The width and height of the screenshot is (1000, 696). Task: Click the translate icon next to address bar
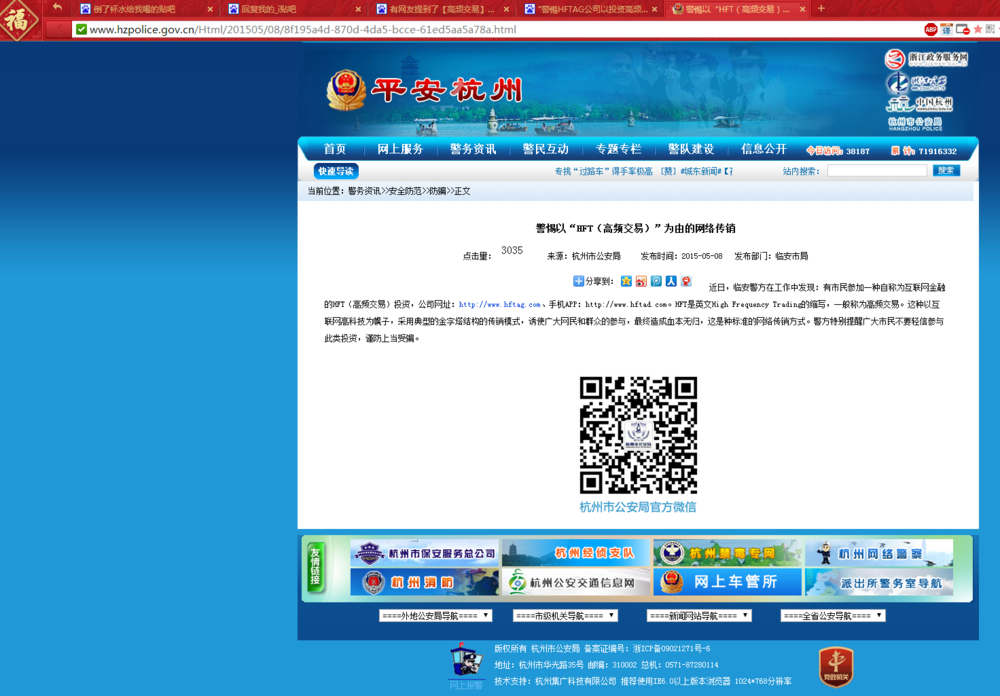coord(946,31)
